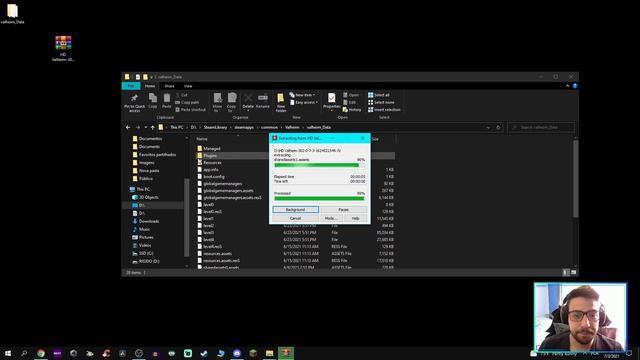Click the Copy icon in Clipboard group
This screenshot has height=360, width=640.
pyautogui.click(x=153, y=100)
